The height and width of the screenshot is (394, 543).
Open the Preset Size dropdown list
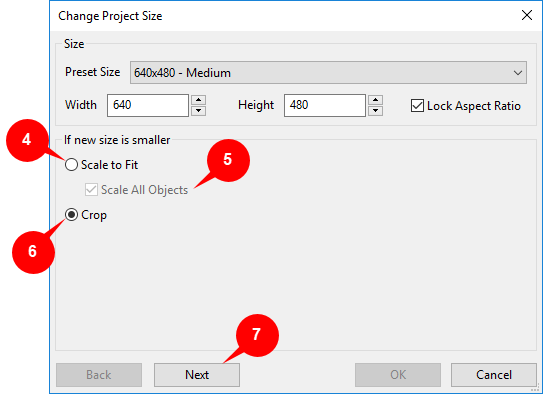(328, 73)
